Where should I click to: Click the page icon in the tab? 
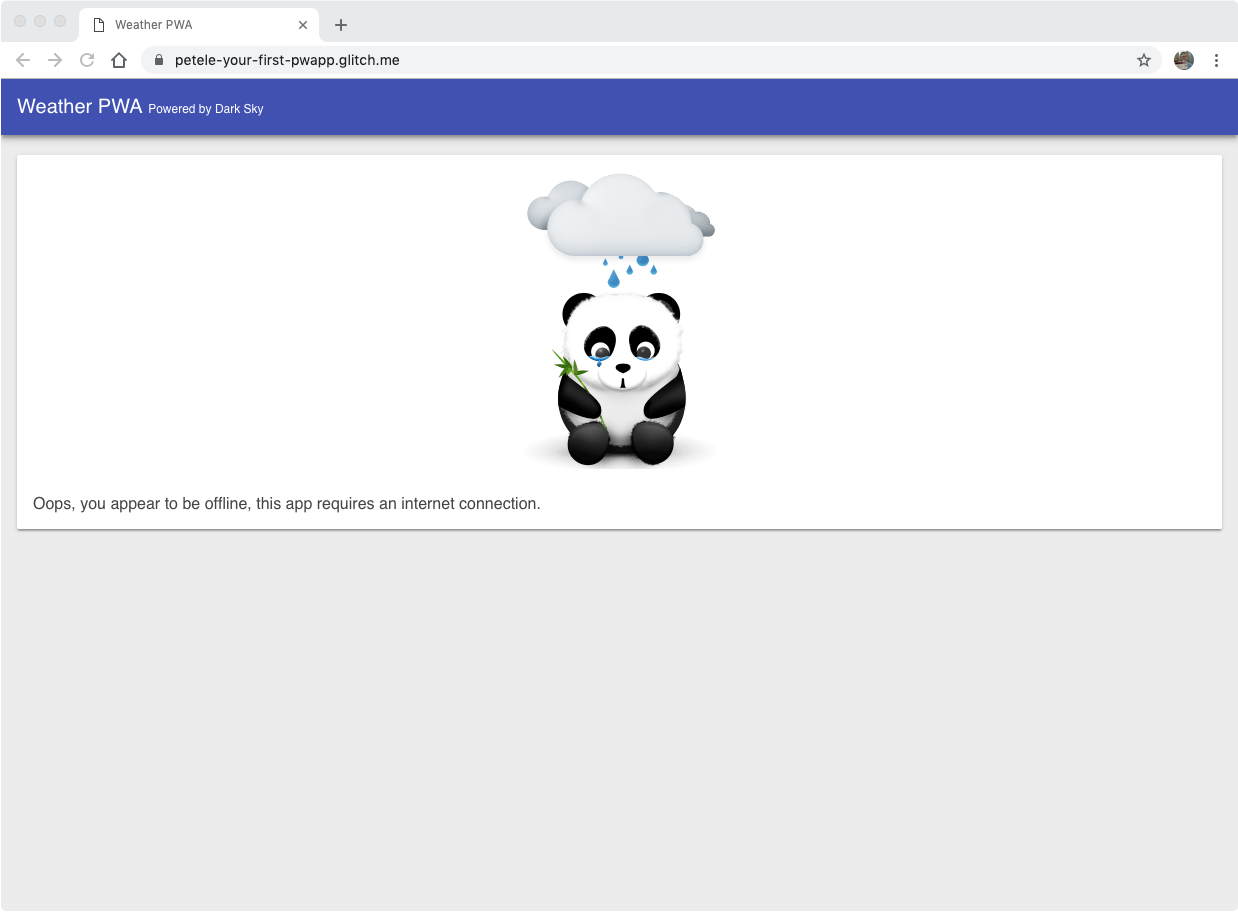click(x=99, y=25)
